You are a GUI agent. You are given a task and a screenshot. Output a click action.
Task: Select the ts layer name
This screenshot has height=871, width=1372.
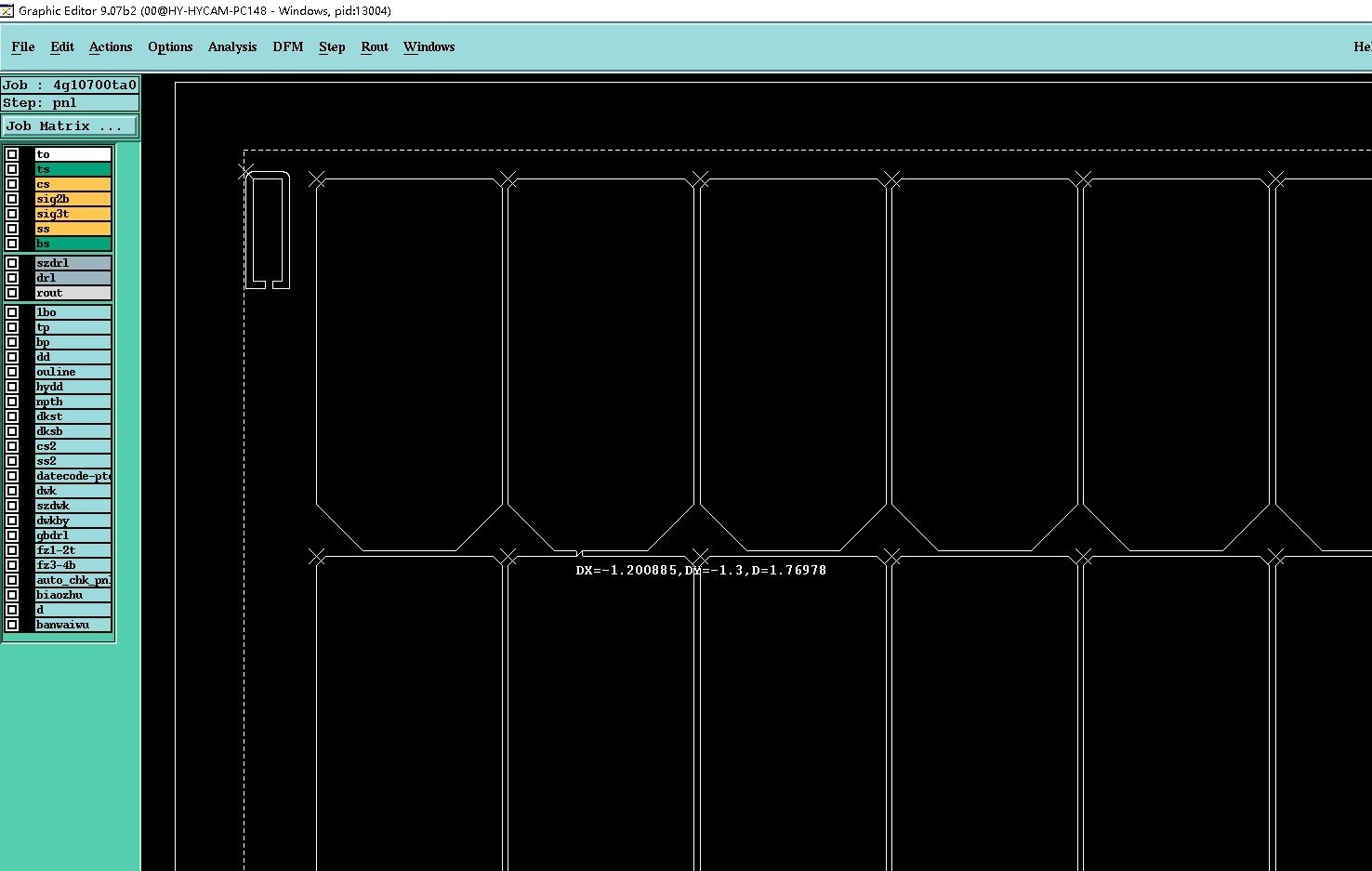click(x=73, y=169)
